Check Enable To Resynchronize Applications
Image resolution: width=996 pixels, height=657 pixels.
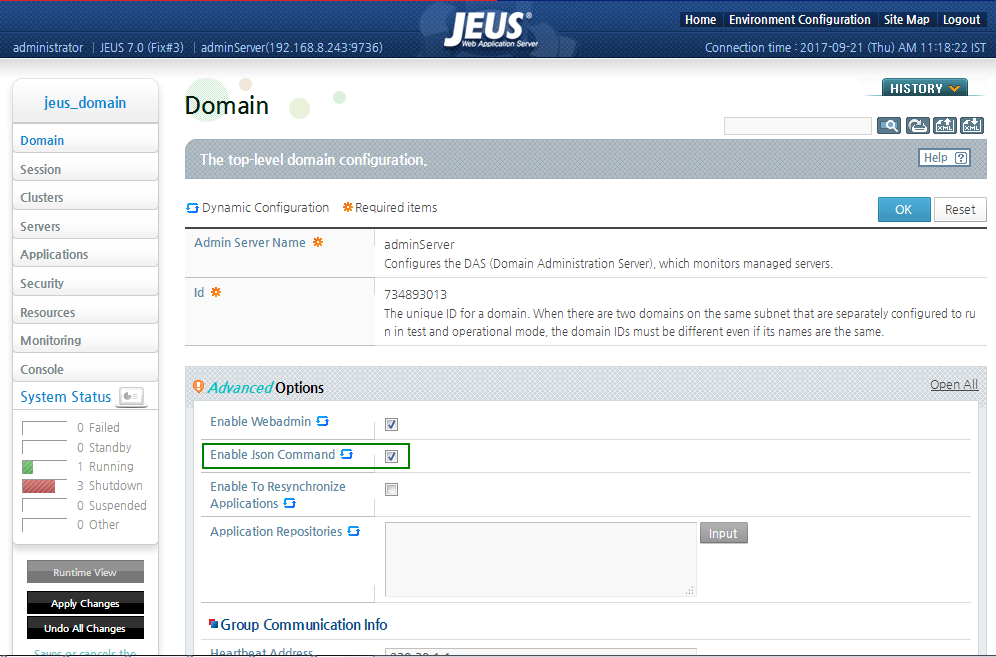(x=391, y=489)
